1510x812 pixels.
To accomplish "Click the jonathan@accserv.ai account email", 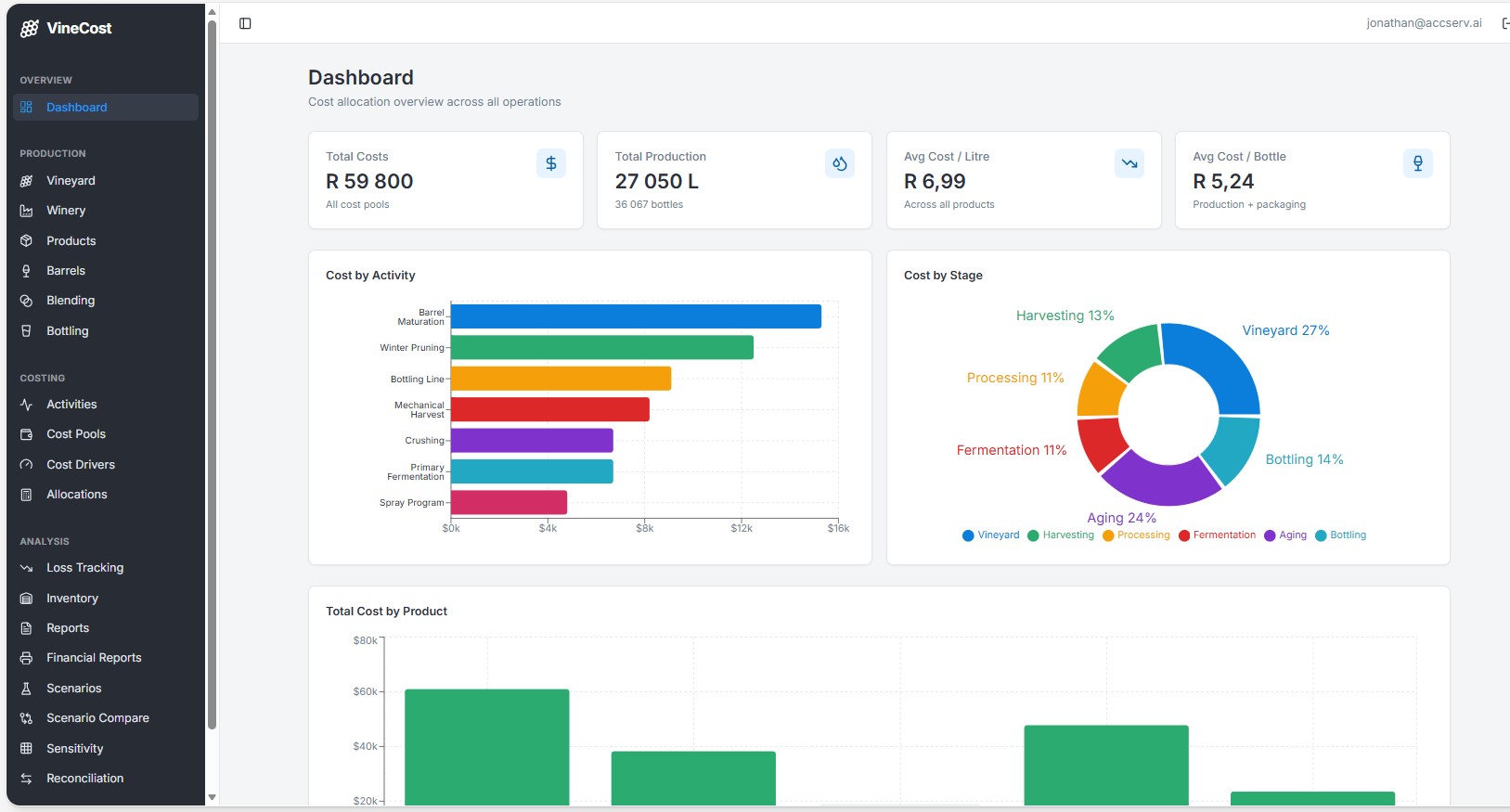I will pyautogui.click(x=1424, y=23).
